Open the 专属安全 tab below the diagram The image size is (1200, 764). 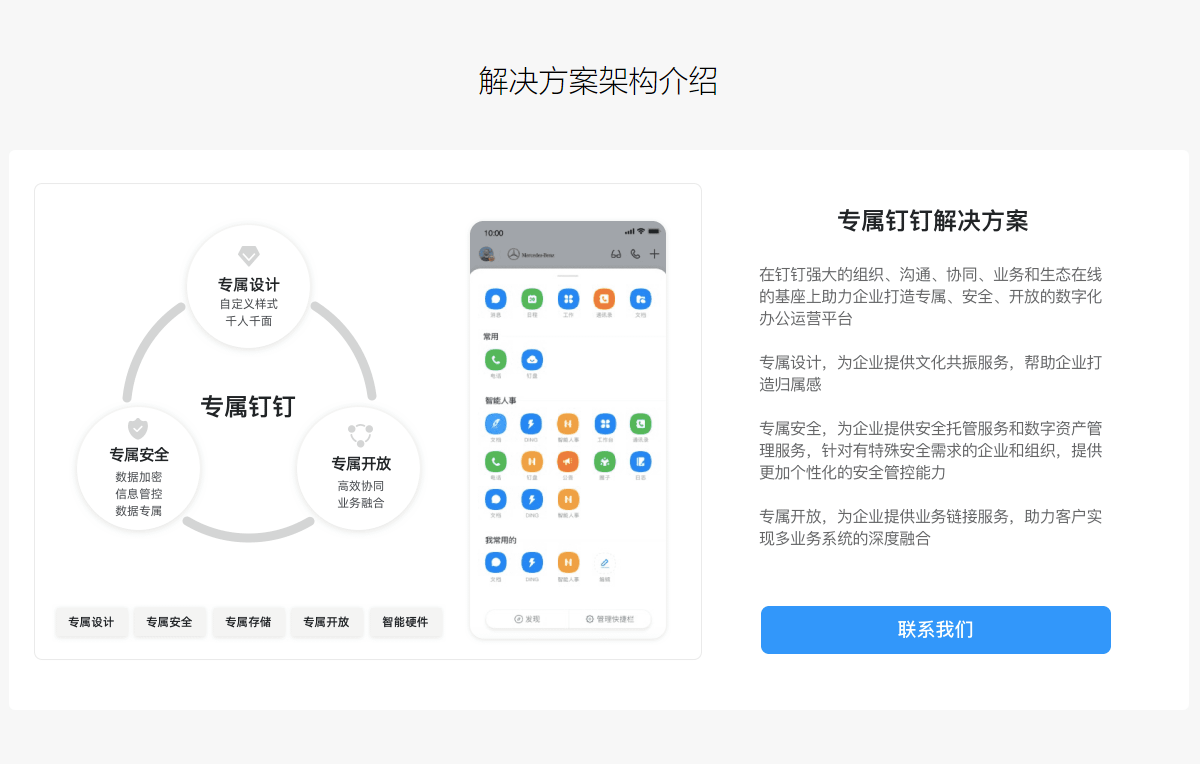pyautogui.click(x=169, y=622)
